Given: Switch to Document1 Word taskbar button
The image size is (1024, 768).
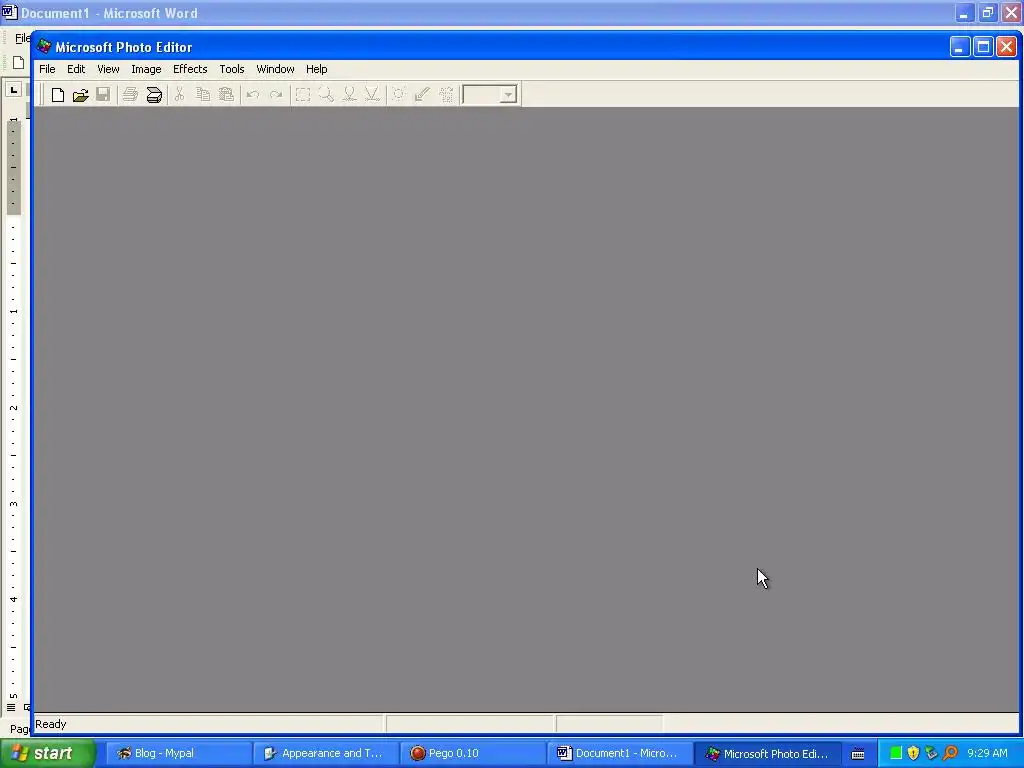Looking at the screenshot, I should (620, 754).
